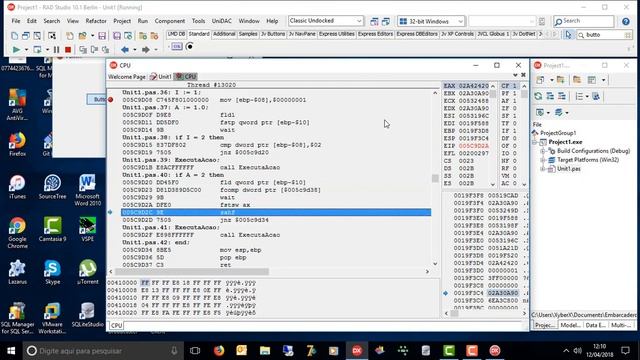This screenshot has width=640, height=360.
Task: Click the Save Desktop layout icon
Action: [374, 21]
